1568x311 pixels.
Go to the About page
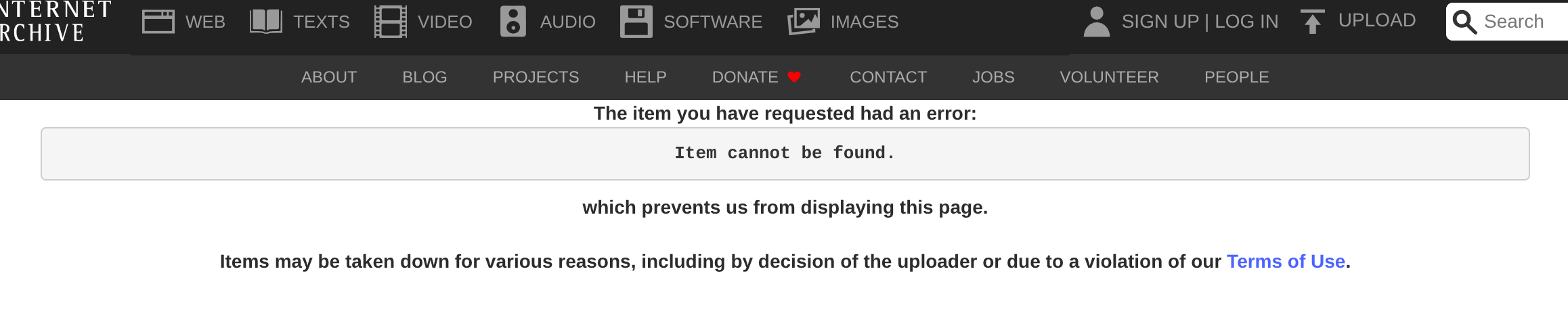pyautogui.click(x=329, y=77)
